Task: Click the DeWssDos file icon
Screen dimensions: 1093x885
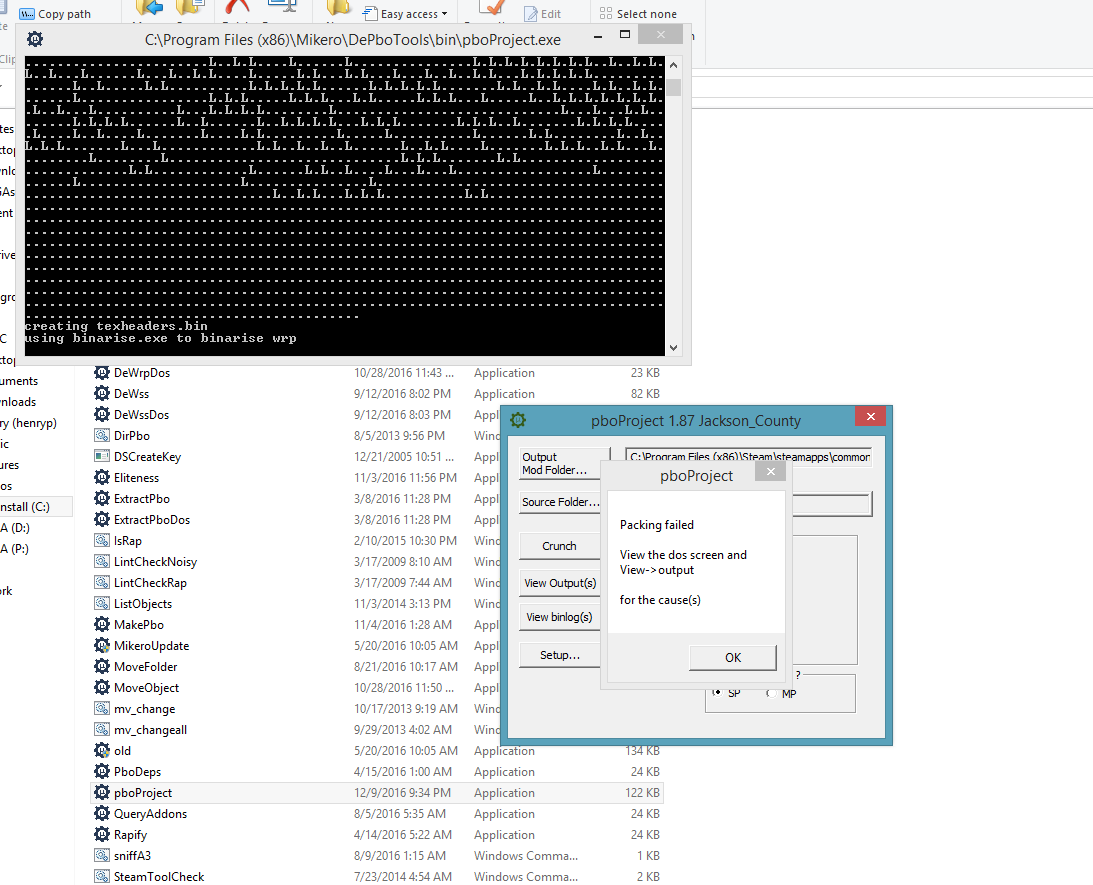Action: [x=102, y=415]
